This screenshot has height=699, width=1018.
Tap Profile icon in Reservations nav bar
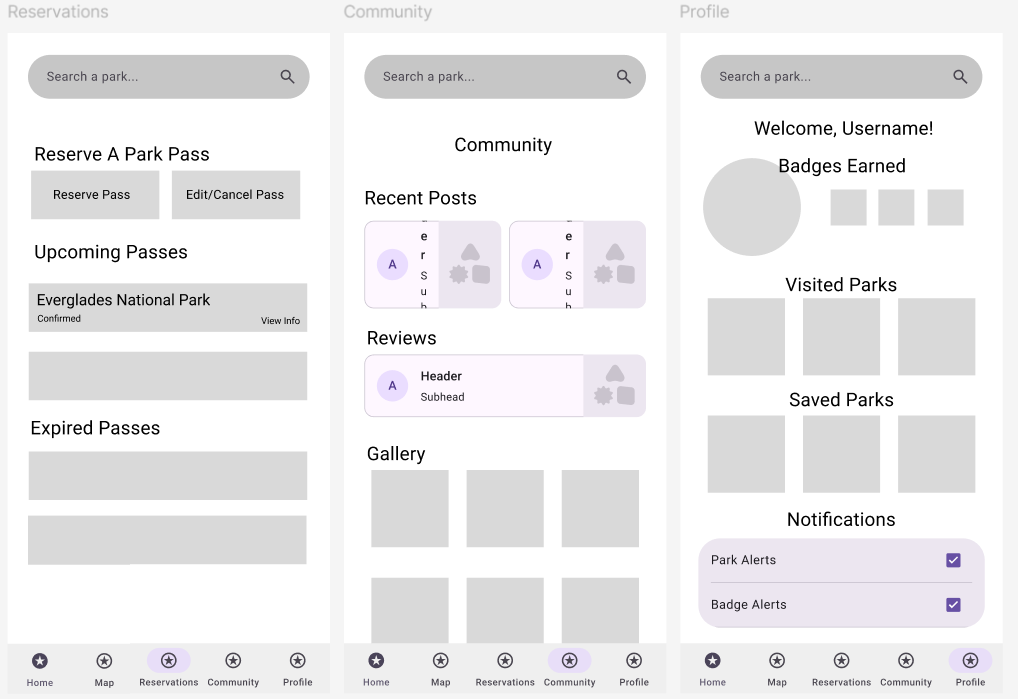tap(297, 661)
